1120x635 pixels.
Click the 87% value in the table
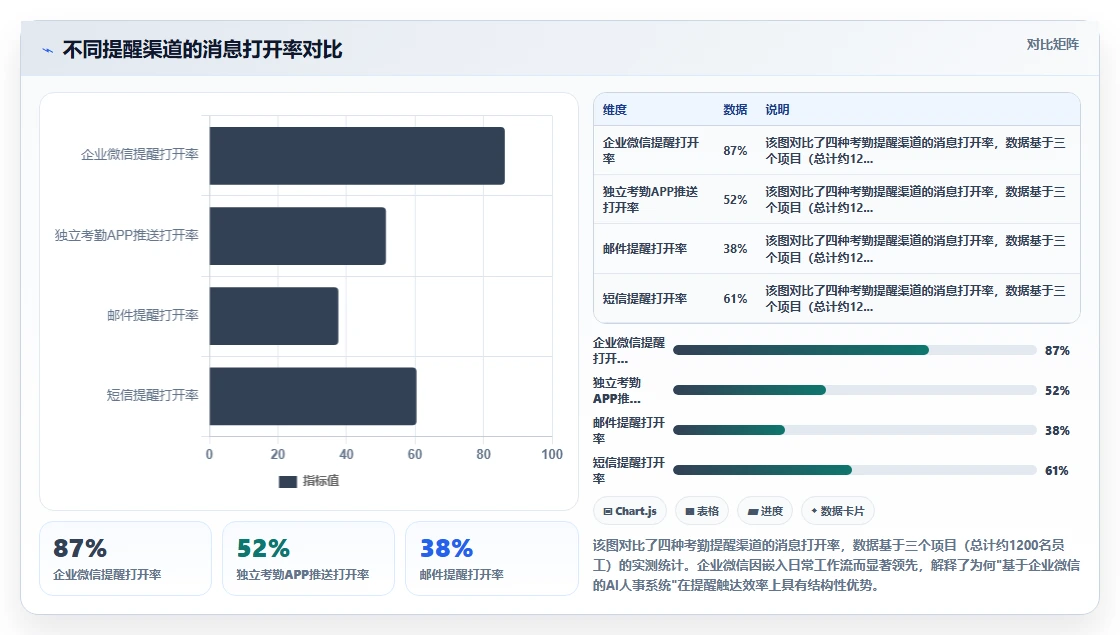click(x=735, y=151)
